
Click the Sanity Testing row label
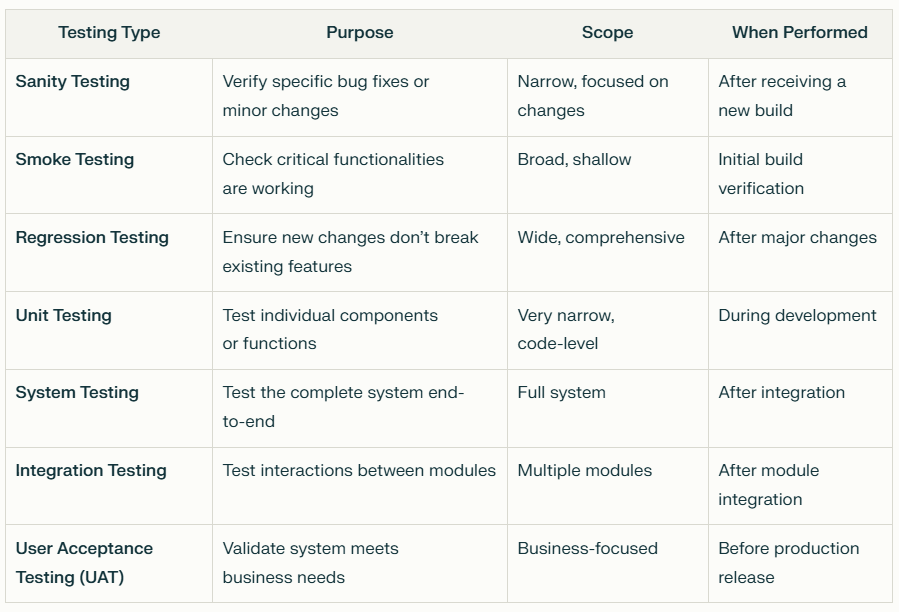[x=73, y=81]
